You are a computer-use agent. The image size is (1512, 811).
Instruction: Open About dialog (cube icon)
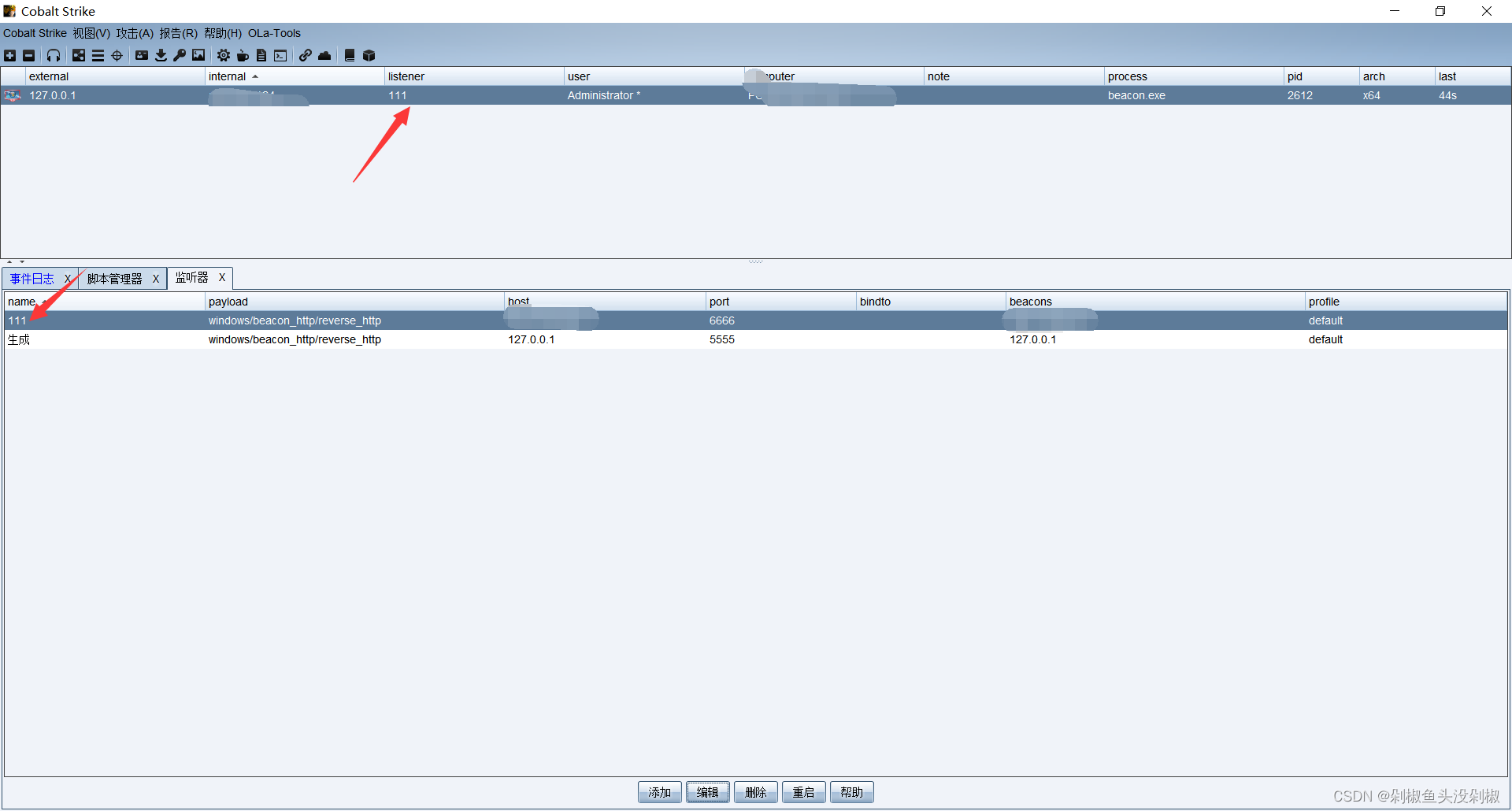point(369,55)
